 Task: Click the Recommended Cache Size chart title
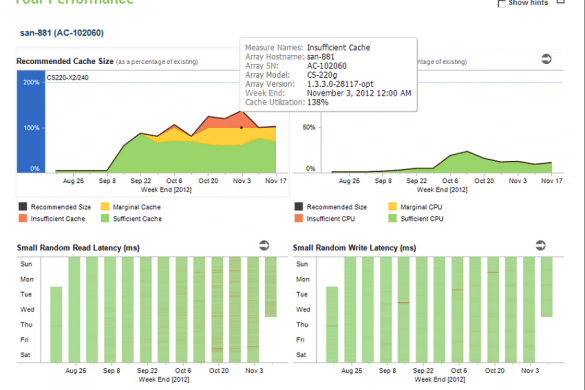coord(65,61)
